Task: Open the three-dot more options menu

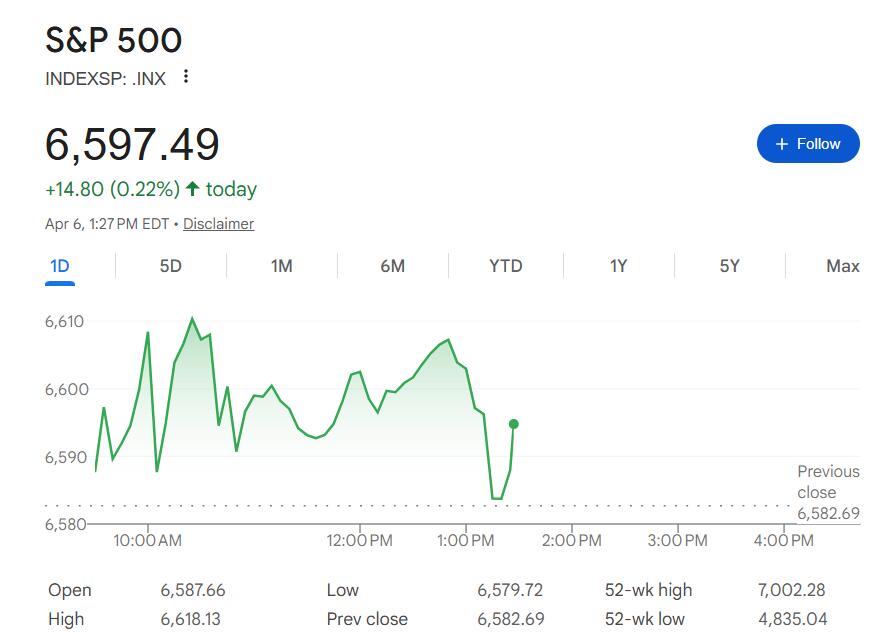Action: tap(185, 77)
